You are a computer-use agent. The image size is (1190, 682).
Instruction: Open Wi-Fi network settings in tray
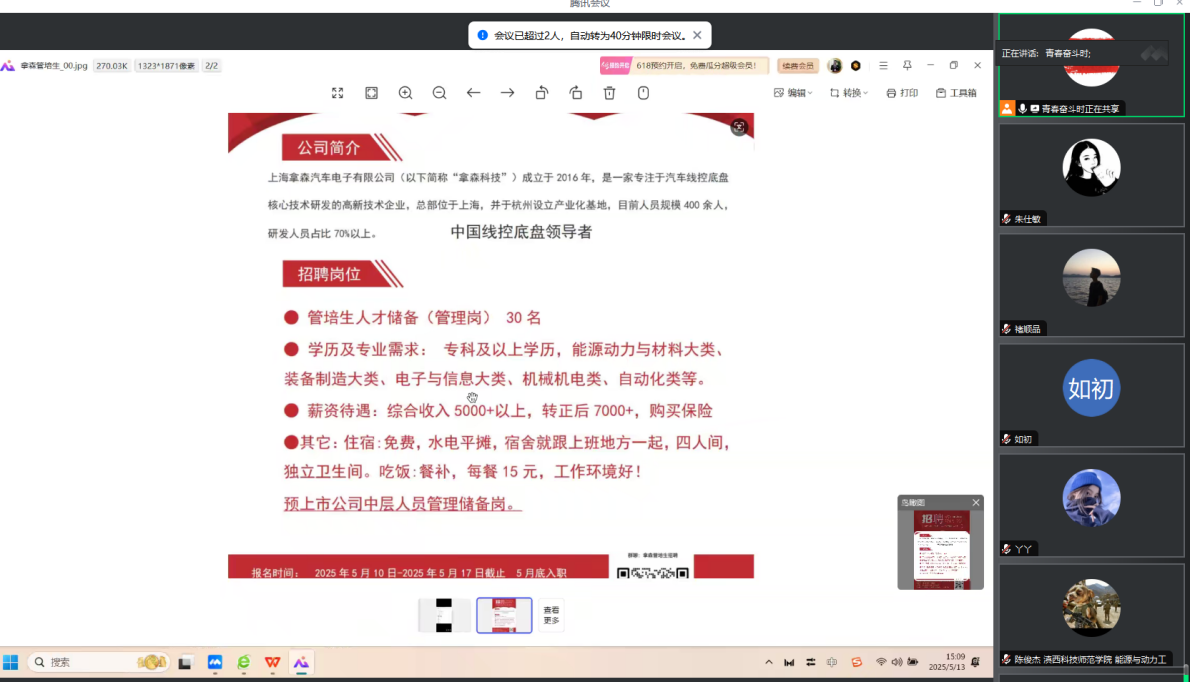tap(881, 662)
